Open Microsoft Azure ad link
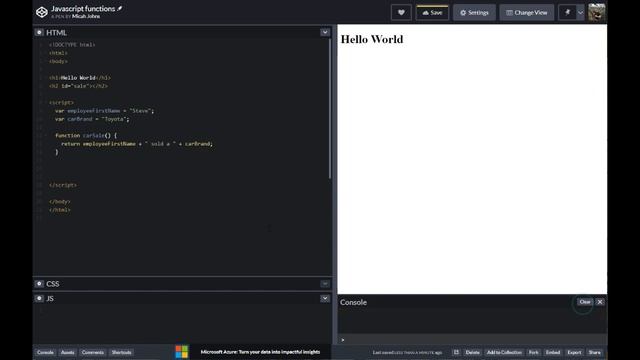Image resolution: width=640 pixels, height=360 pixels. [x=260, y=352]
